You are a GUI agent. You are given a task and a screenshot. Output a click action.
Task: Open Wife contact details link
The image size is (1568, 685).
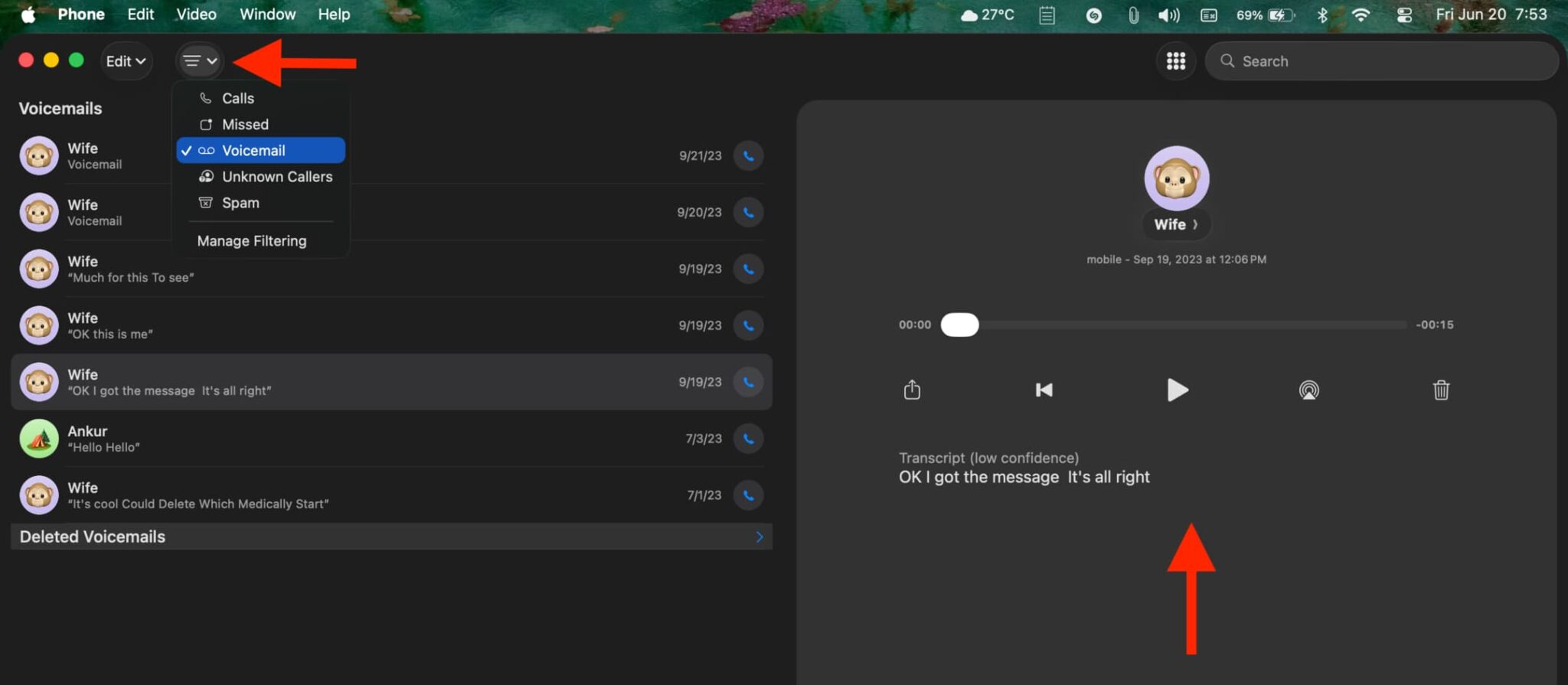pos(1176,225)
